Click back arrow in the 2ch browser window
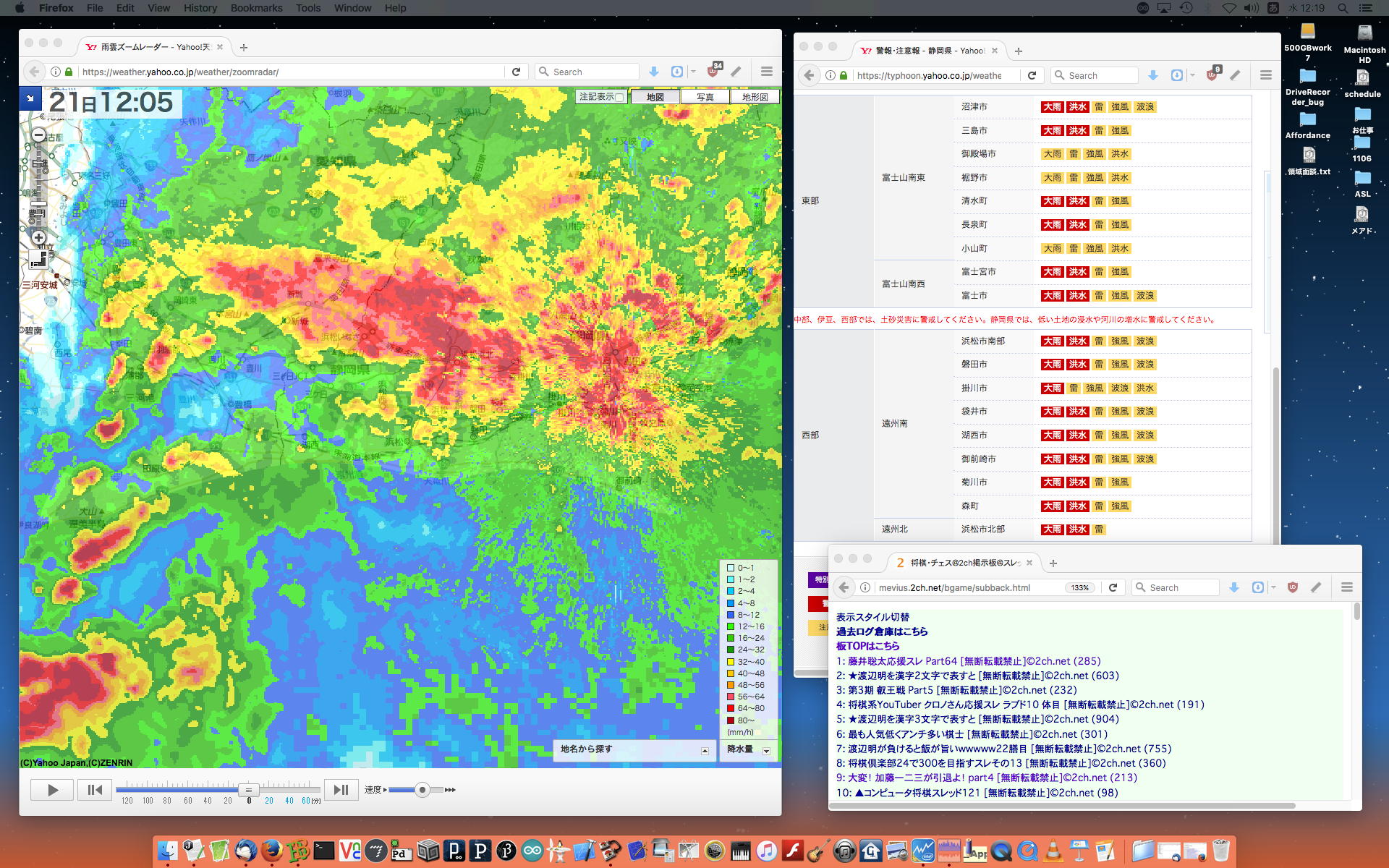Viewport: 1389px width, 868px height. (843, 587)
